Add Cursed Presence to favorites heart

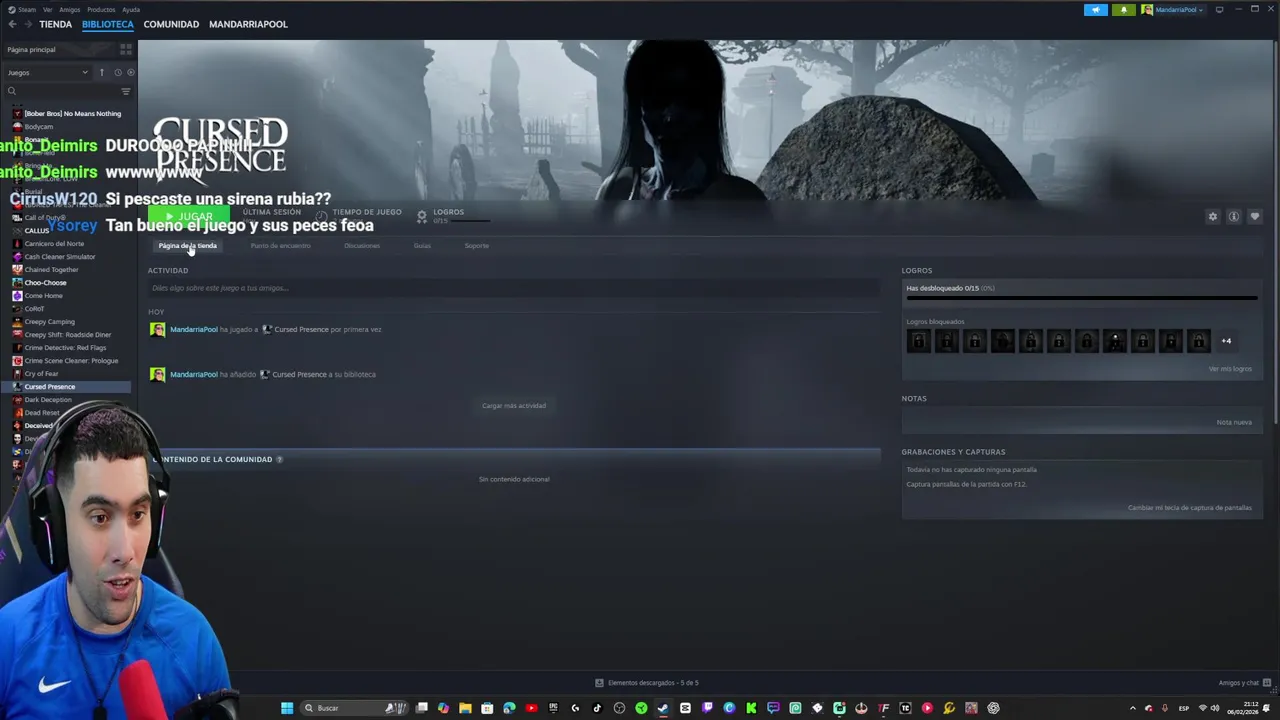pyautogui.click(x=1255, y=217)
